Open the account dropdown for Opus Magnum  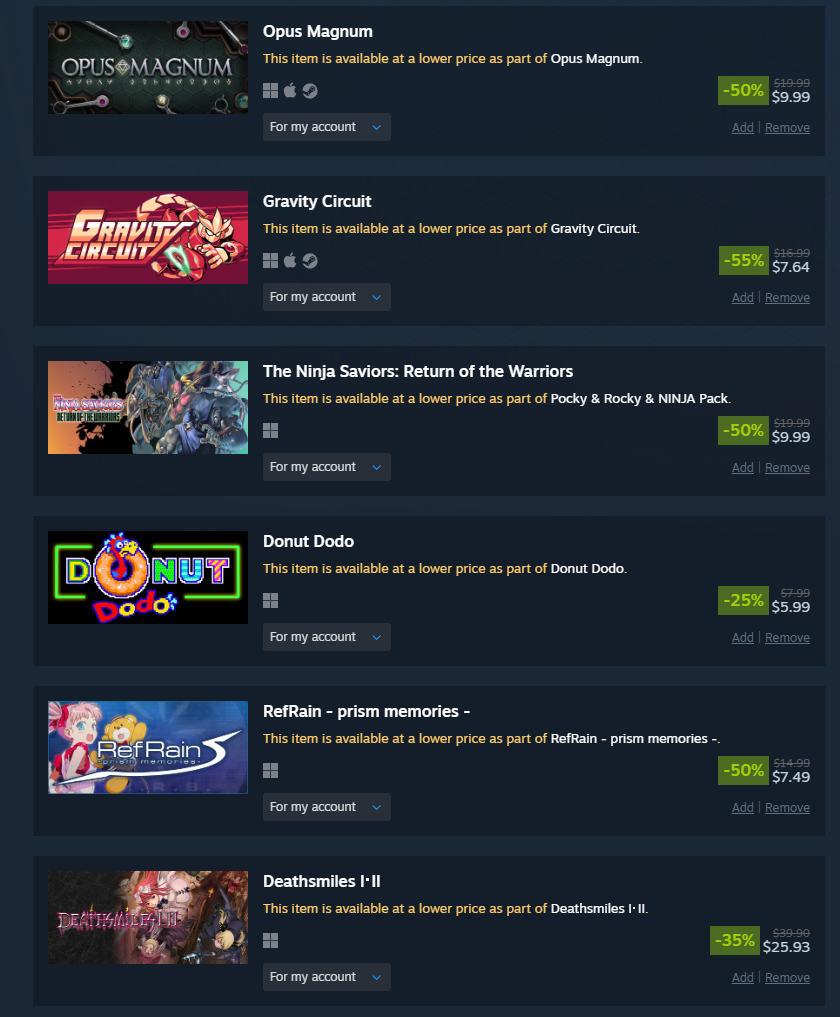[326, 127]
